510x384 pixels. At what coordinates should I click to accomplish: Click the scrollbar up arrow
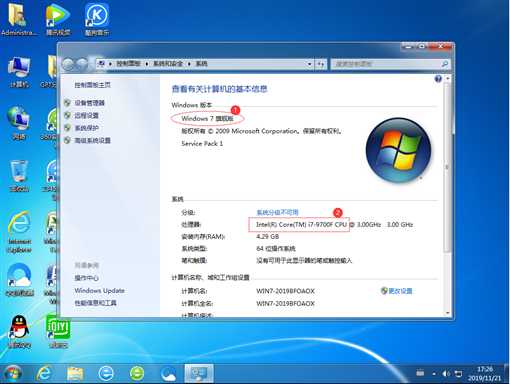click(x=448, y=79)
